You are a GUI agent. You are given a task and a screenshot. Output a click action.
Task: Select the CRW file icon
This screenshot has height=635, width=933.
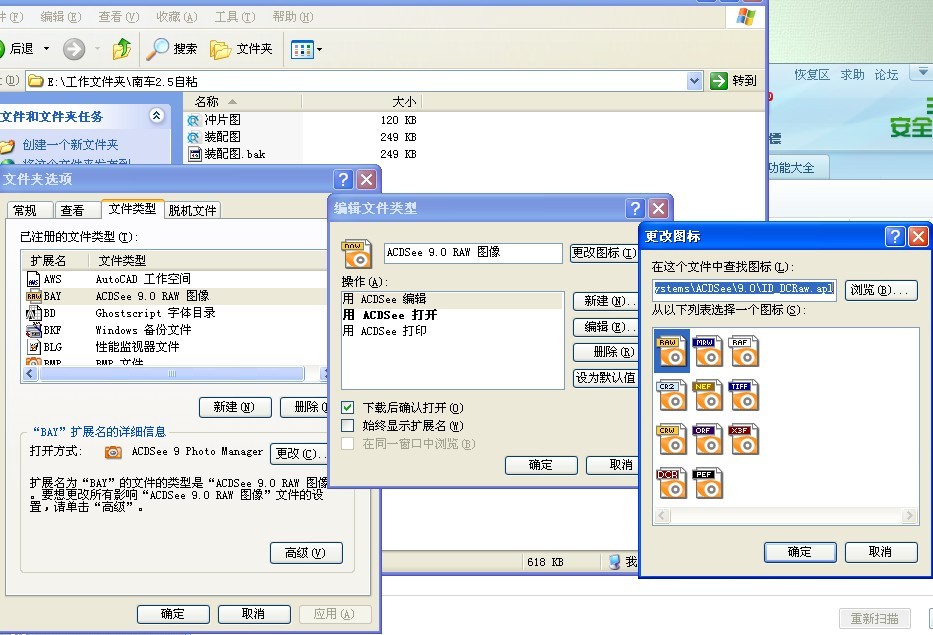click(x=672, y=439)
